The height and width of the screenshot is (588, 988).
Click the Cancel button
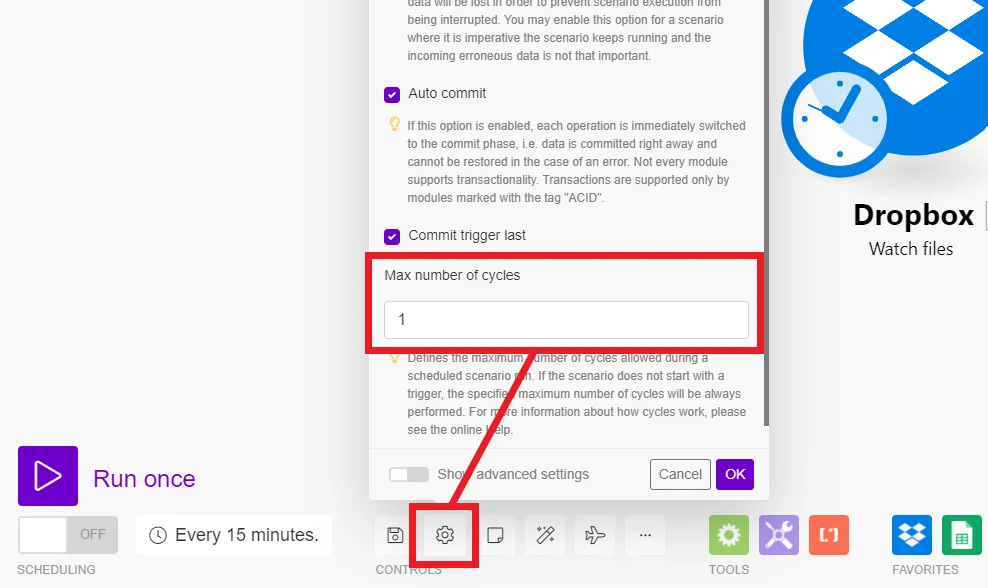click(681, 474)
